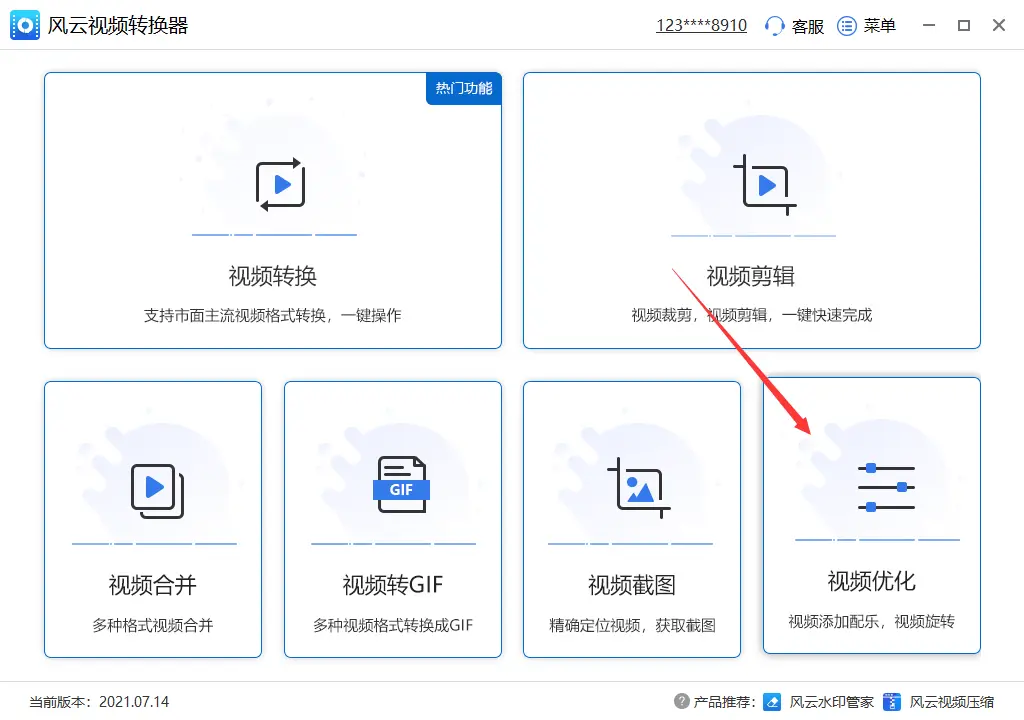This screenshot has height=720, width=1024.
Task: Open the 风云视频压缩 link
Action: coord(952,702)
